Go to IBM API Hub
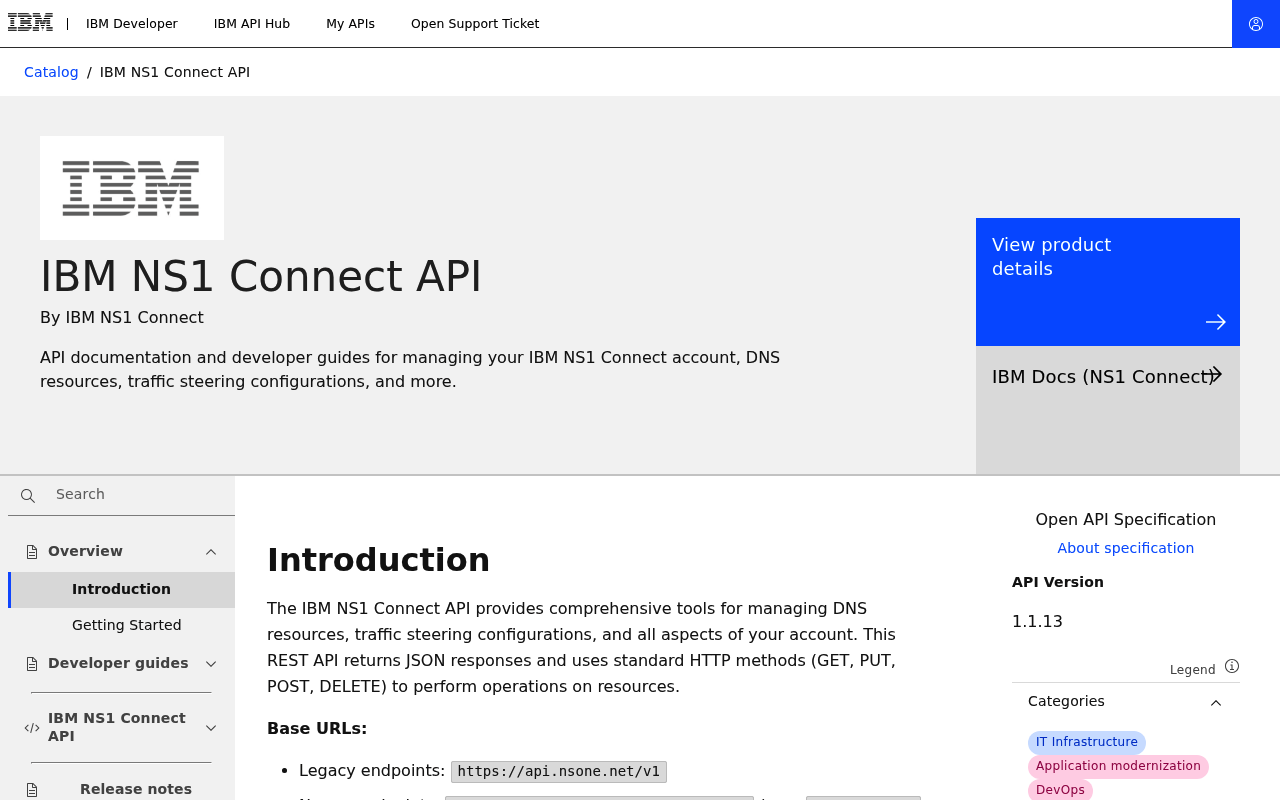Image resolution: width=1280 pixels, height=800 pixels. tap(252, 24)
